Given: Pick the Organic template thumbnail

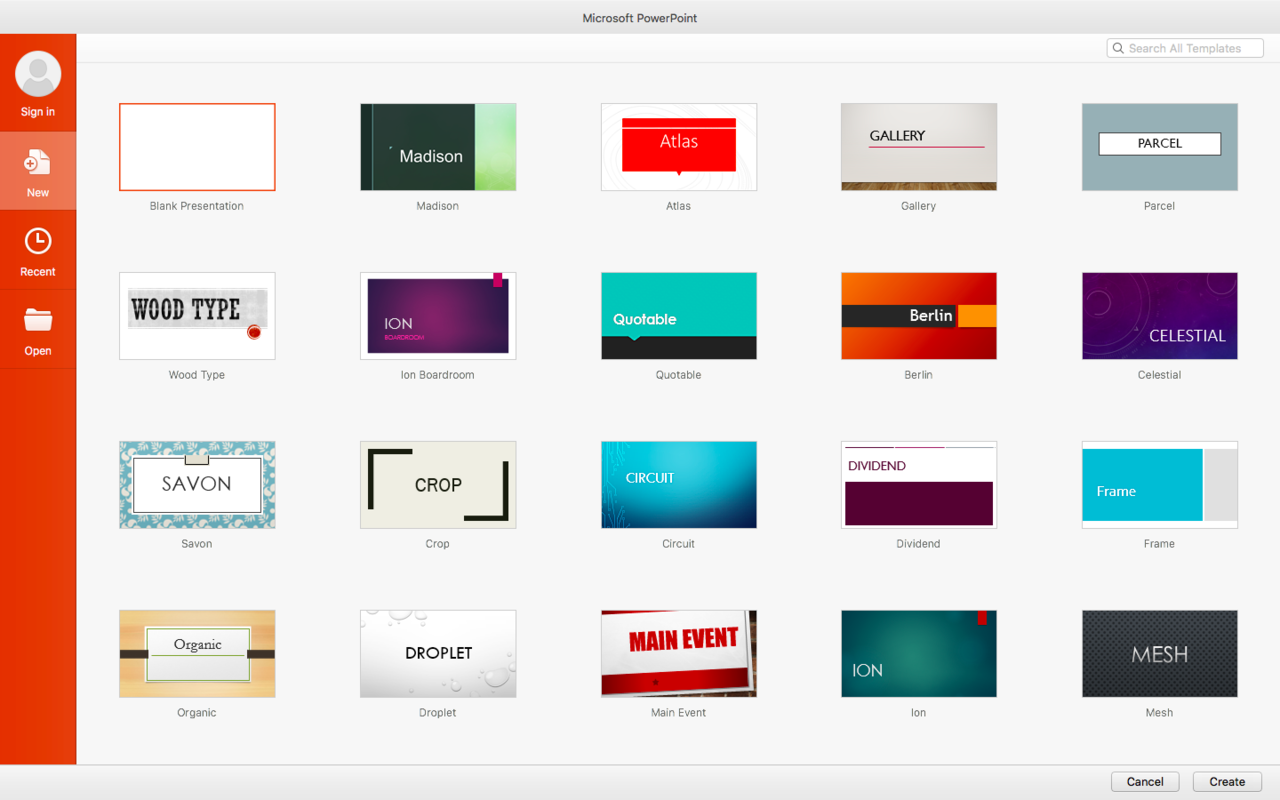Looking at the screenshot, I should tap(197, 654).
